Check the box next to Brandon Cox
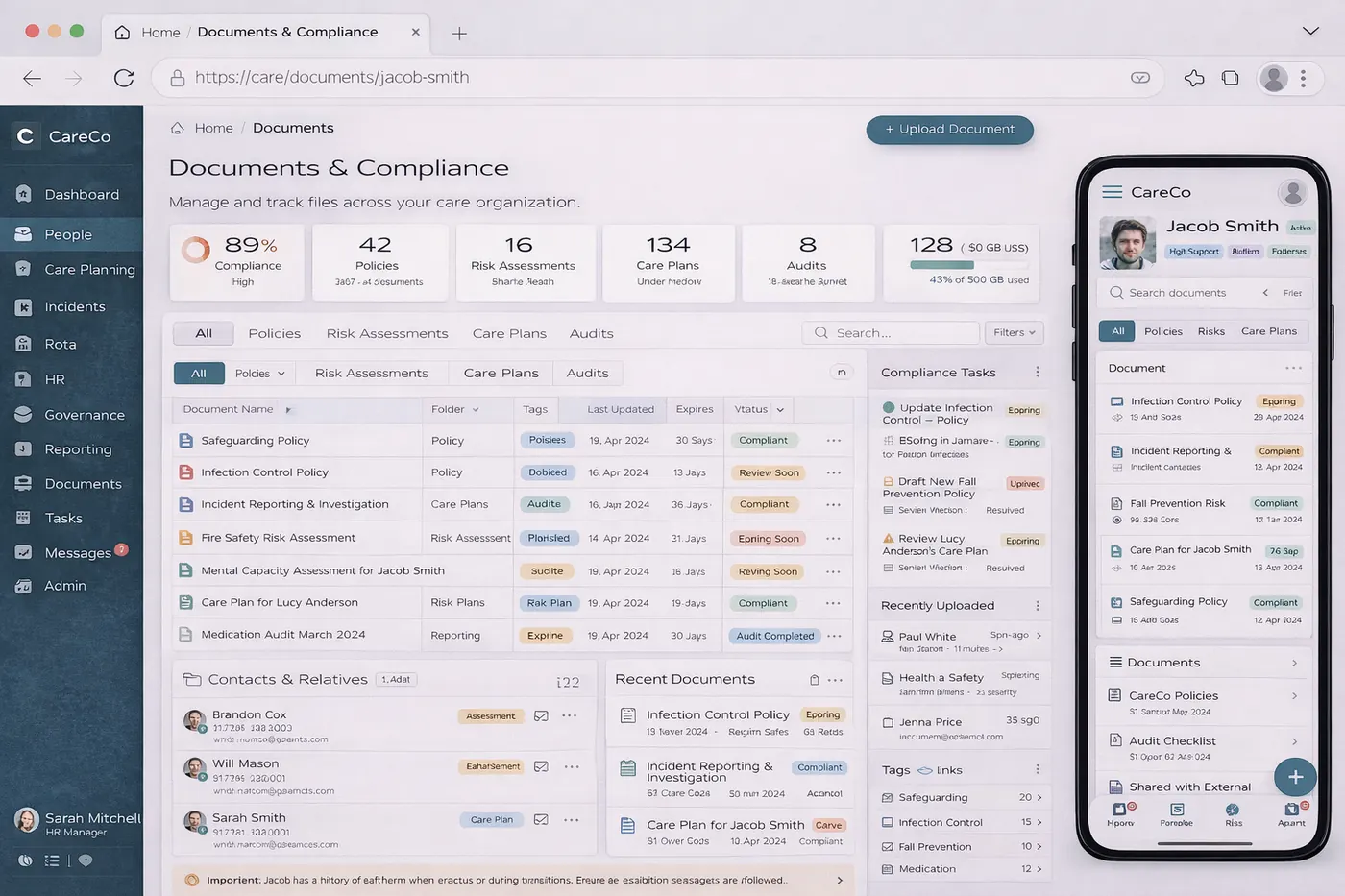The image size is (1345, 896). (x=542, y=714)
